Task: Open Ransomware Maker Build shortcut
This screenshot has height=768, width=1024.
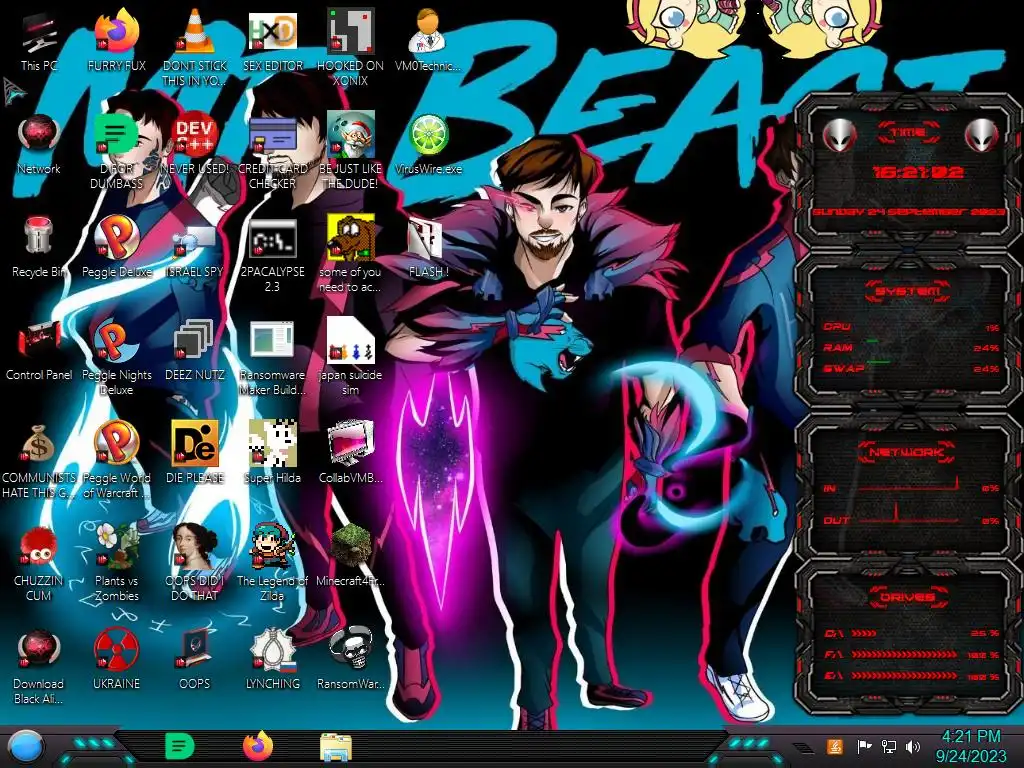Action: [x=272, y=357]
